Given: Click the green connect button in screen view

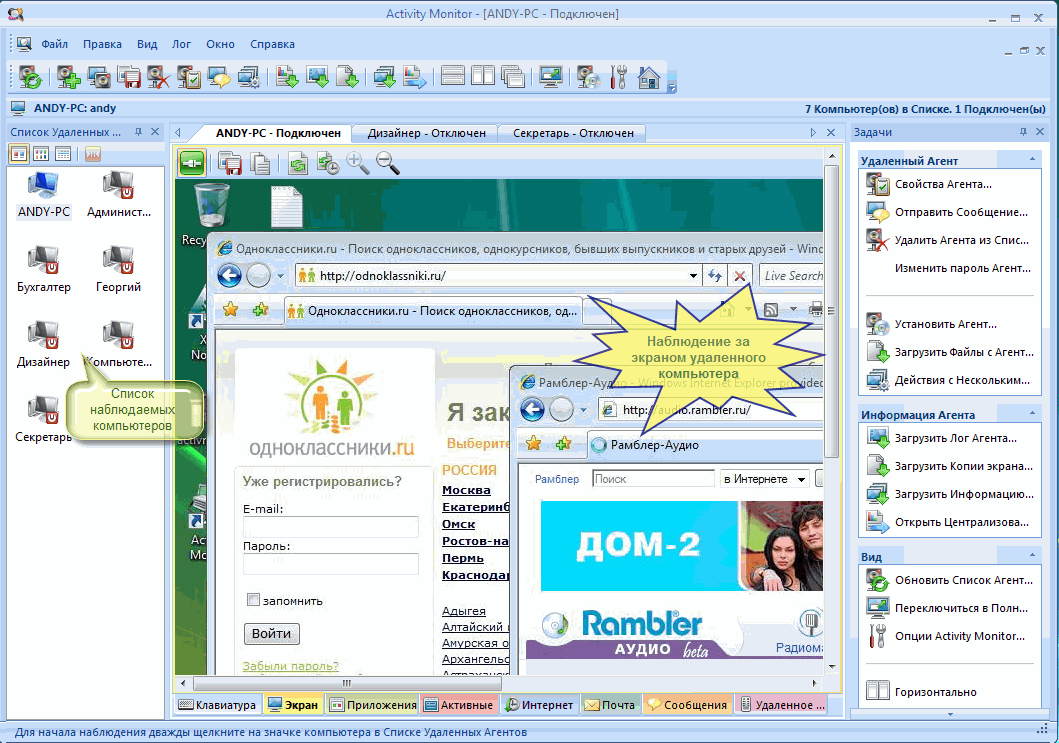Looking at the screenshot, I should [x=192, y=163].
